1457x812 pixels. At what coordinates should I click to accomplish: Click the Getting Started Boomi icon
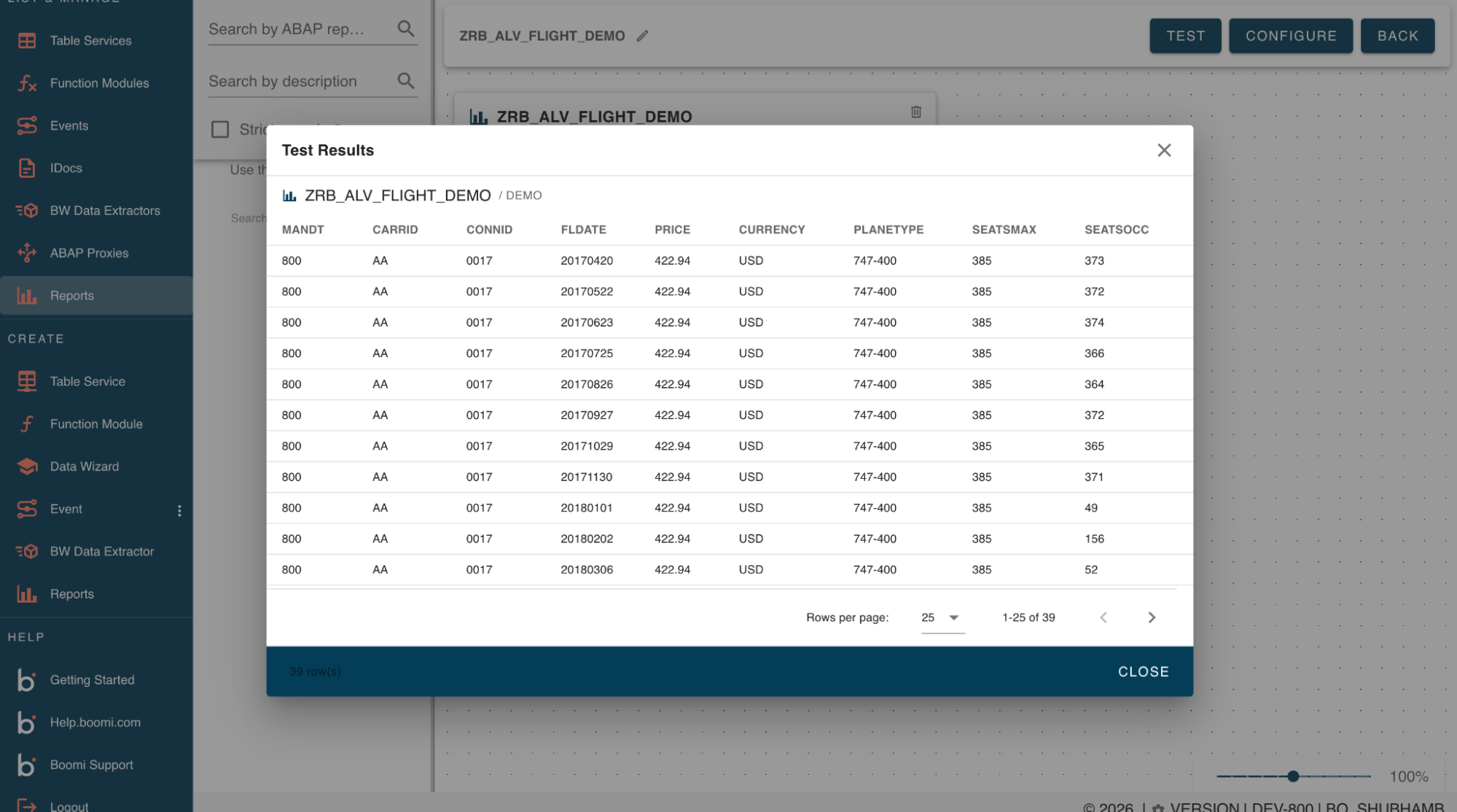(27, 679)
